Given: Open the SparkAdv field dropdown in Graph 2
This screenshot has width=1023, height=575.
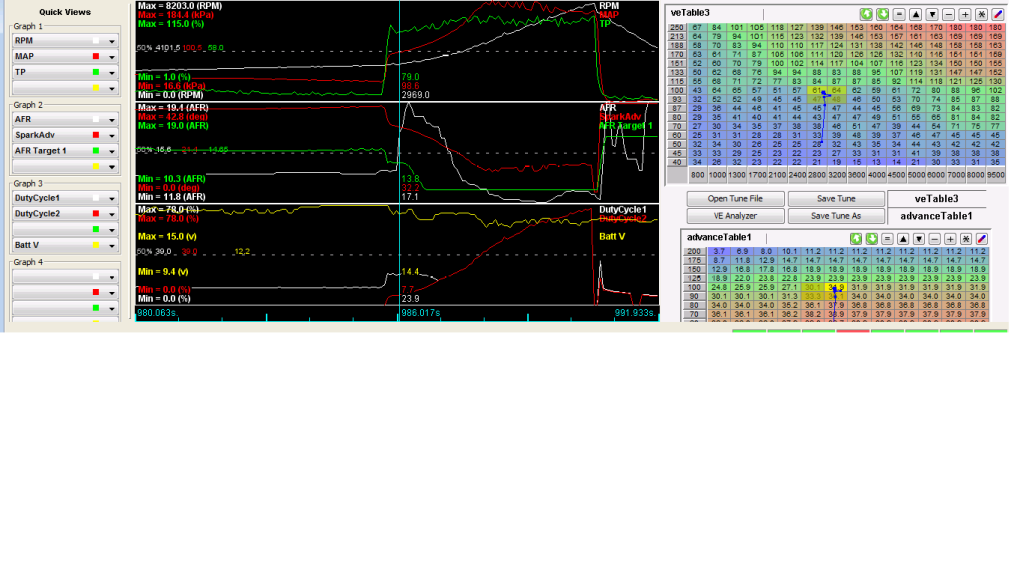Looking at the screenshot, I should coord(112,135).
